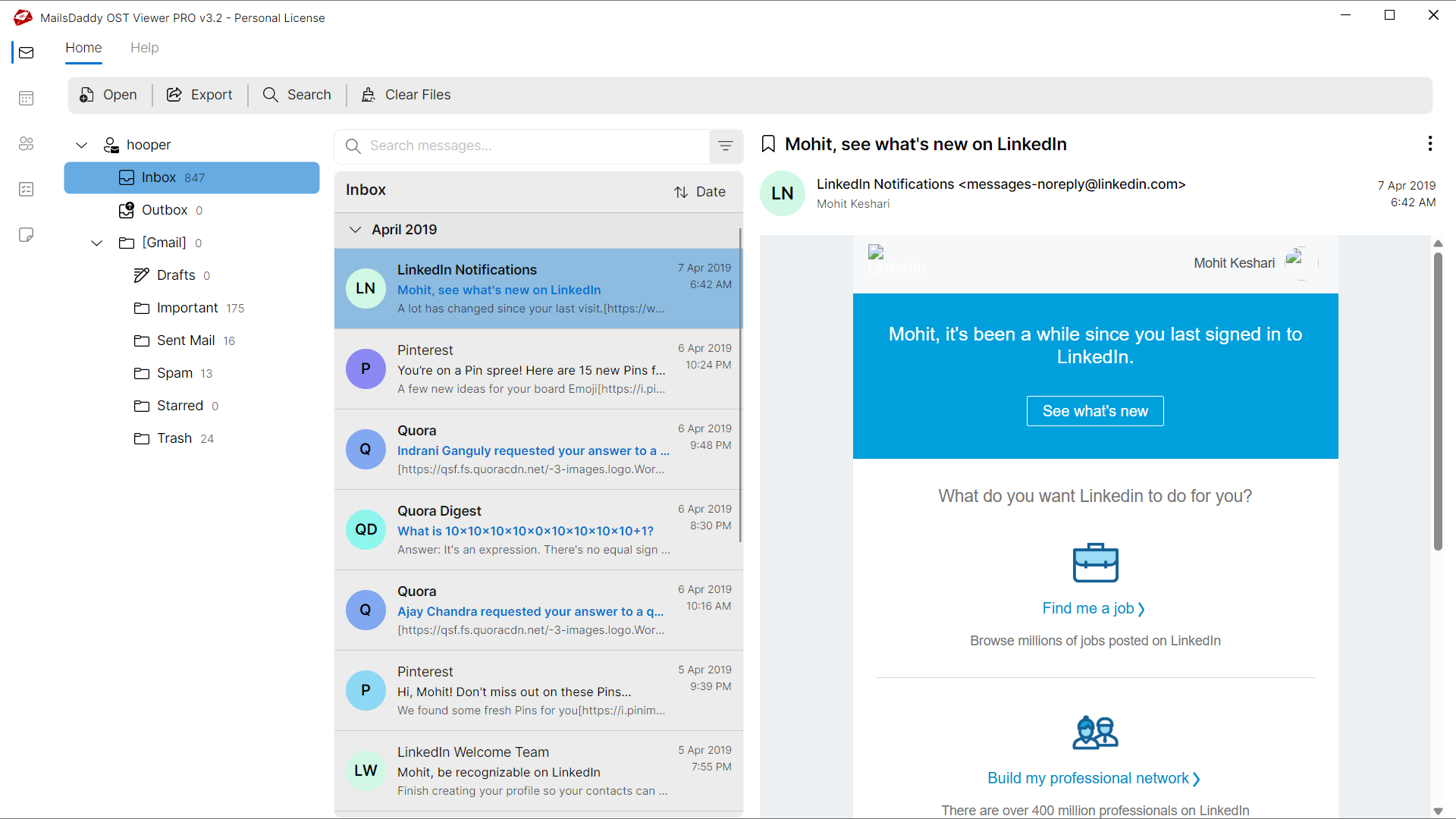The width and height of the screenshot is (1456, 819).
Task: Bookmark the open LinkedIn message
Action: (x=768, y=144)
